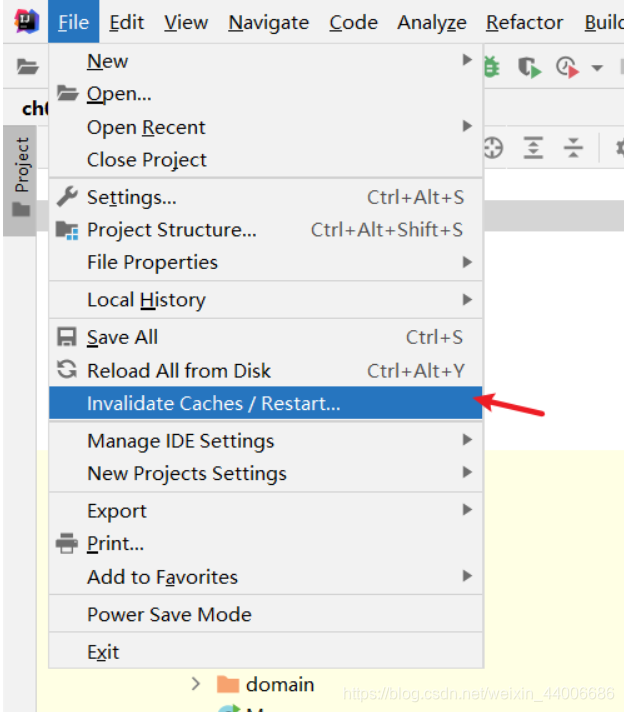Click the locate target crosshair icon

(x=493, y=148)
